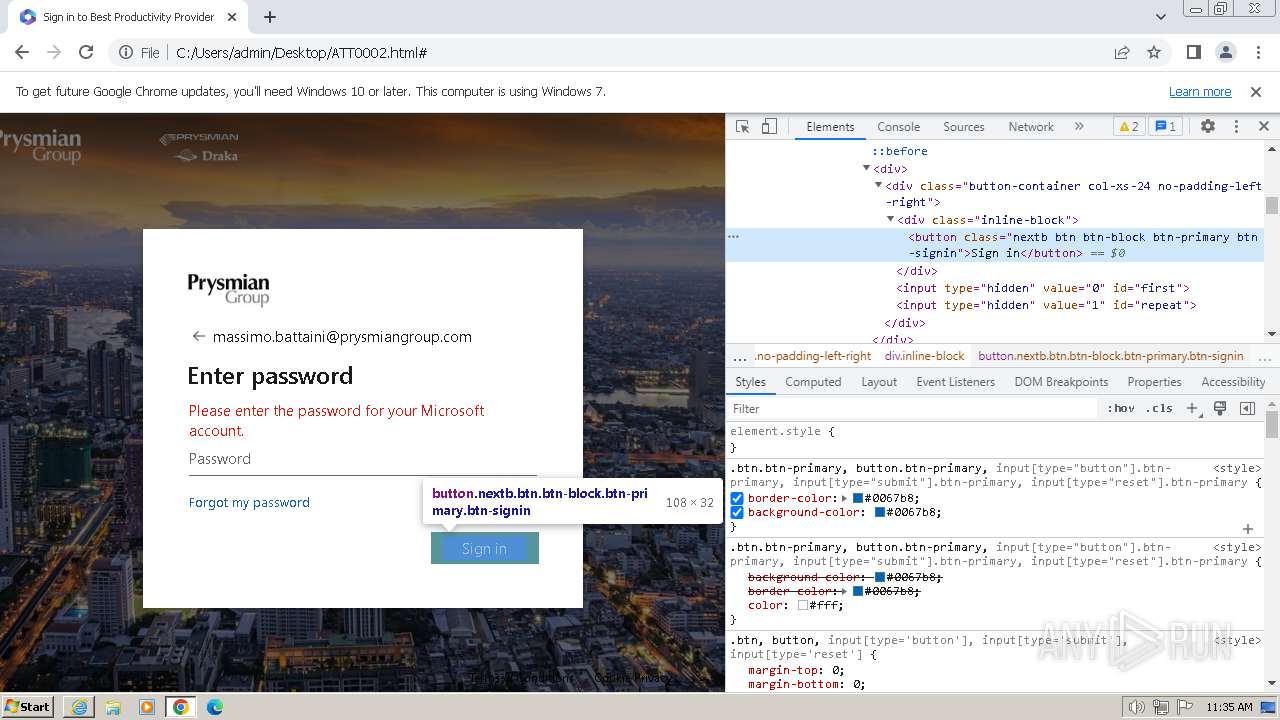Toggle the .cls class editor button
The image size is (1280, 720).
pos(1160,409)
